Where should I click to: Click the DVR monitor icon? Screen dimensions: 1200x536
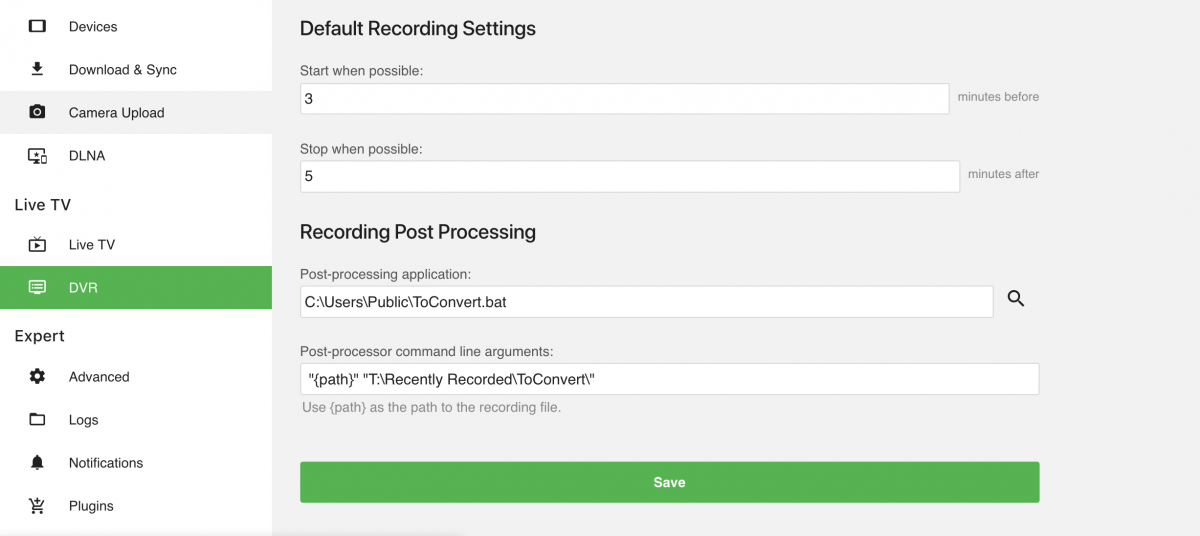tap(37, 287)
